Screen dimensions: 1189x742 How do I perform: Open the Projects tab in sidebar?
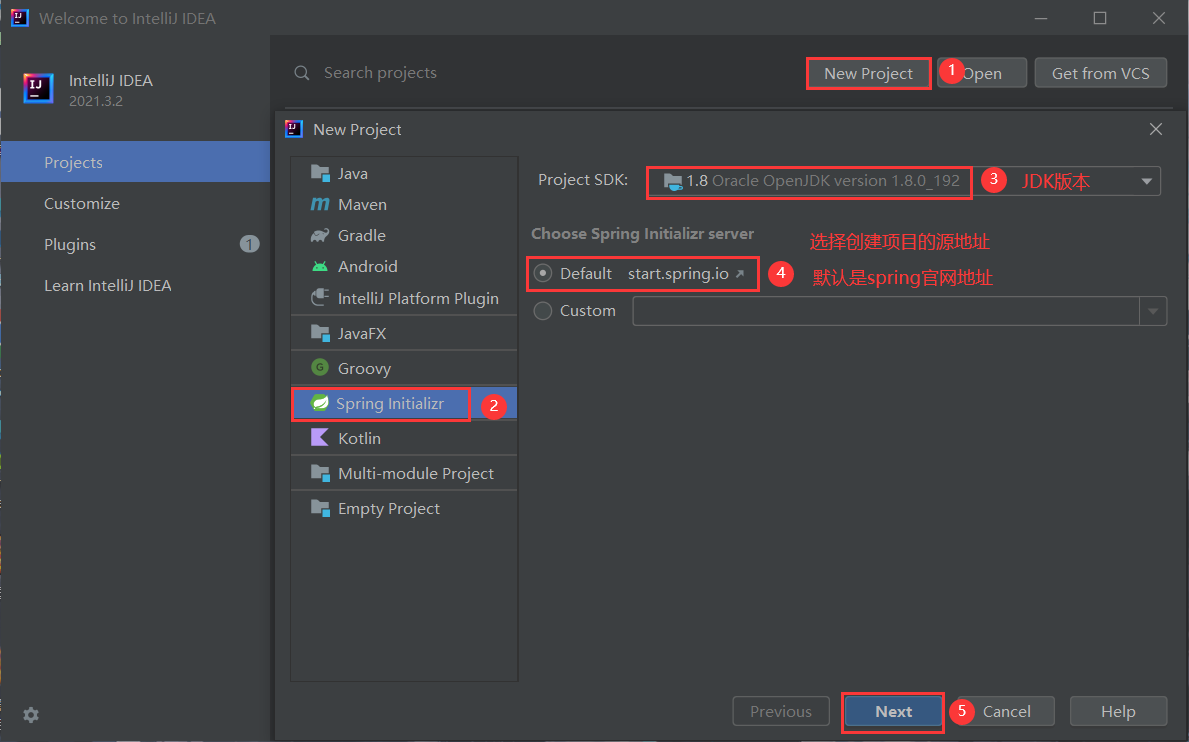[x=136, y=162]
